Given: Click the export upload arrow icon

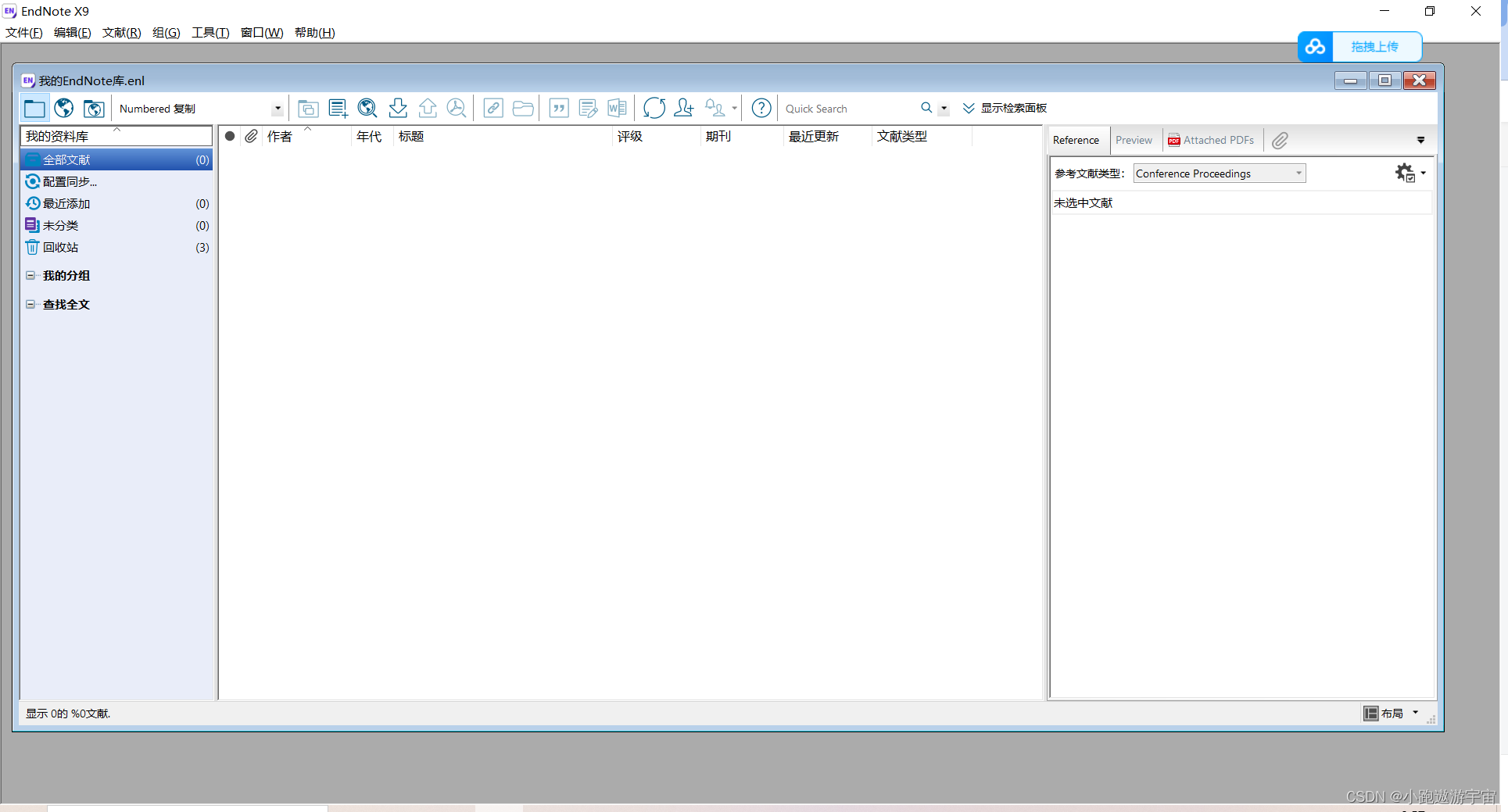Looking at the screenshot, I should [x=428, y=109].
